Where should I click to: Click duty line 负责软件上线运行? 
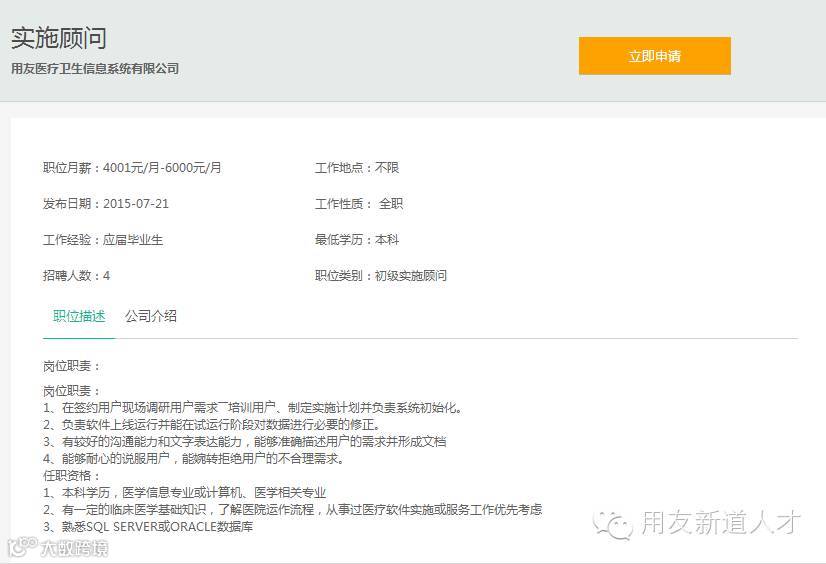212,424
